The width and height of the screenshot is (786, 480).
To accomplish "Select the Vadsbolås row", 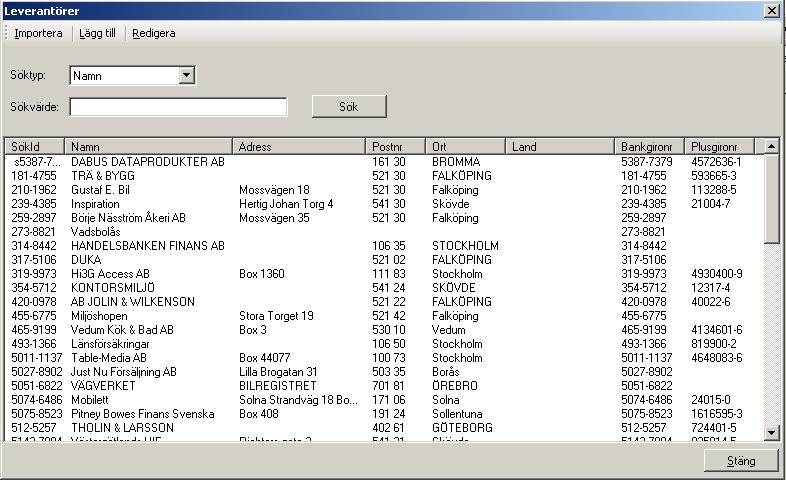I will coord(383,232).
